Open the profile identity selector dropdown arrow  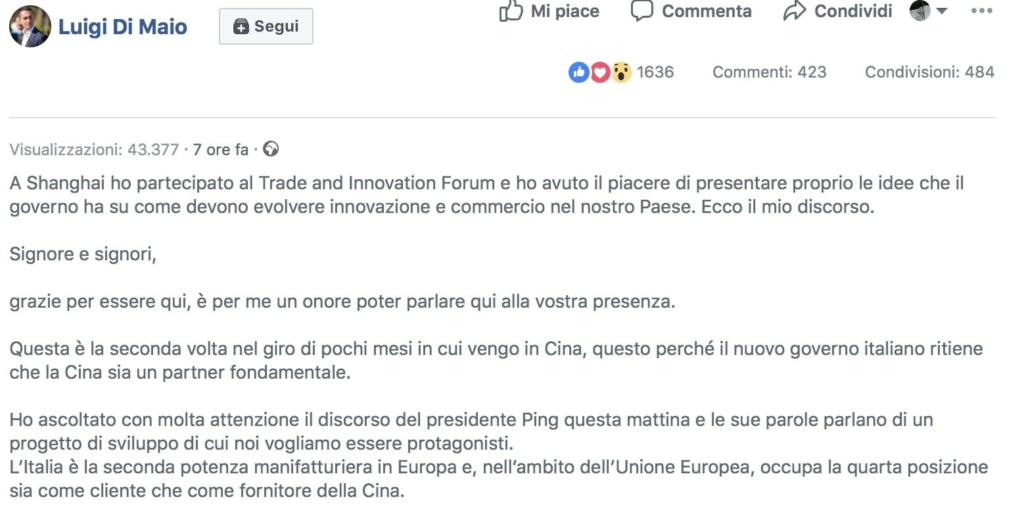(941, 11)
